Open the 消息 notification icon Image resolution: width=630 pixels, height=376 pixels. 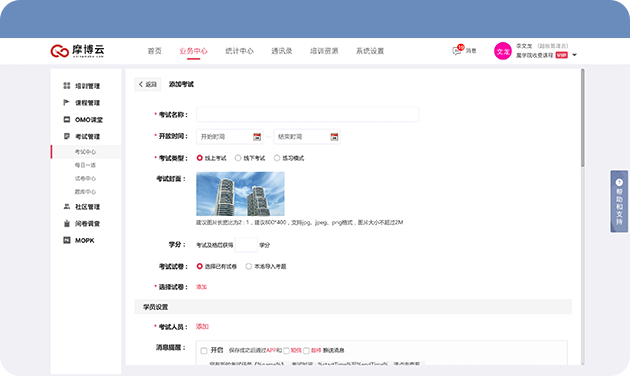(x=457, y=51)
